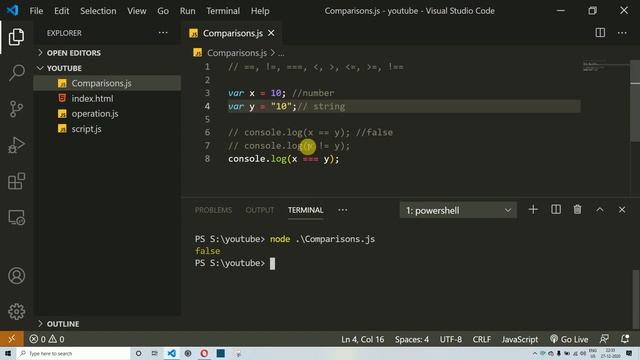Open the terminal selector 1: powershell dropdown
This screenshot has width=640, height=360.
[458, 210]
